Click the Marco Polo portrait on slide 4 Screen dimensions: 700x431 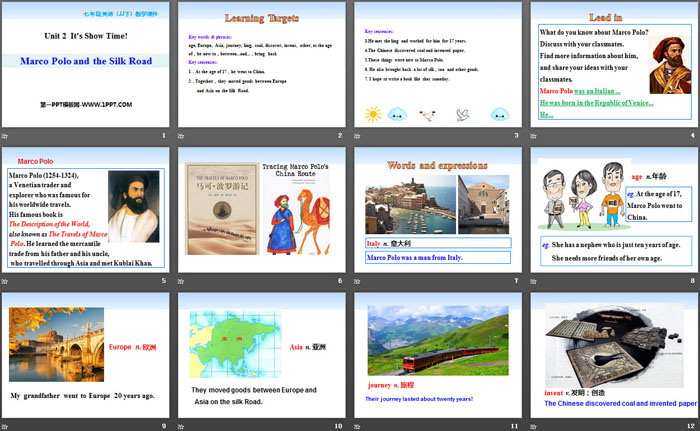(x=670, y=65)
